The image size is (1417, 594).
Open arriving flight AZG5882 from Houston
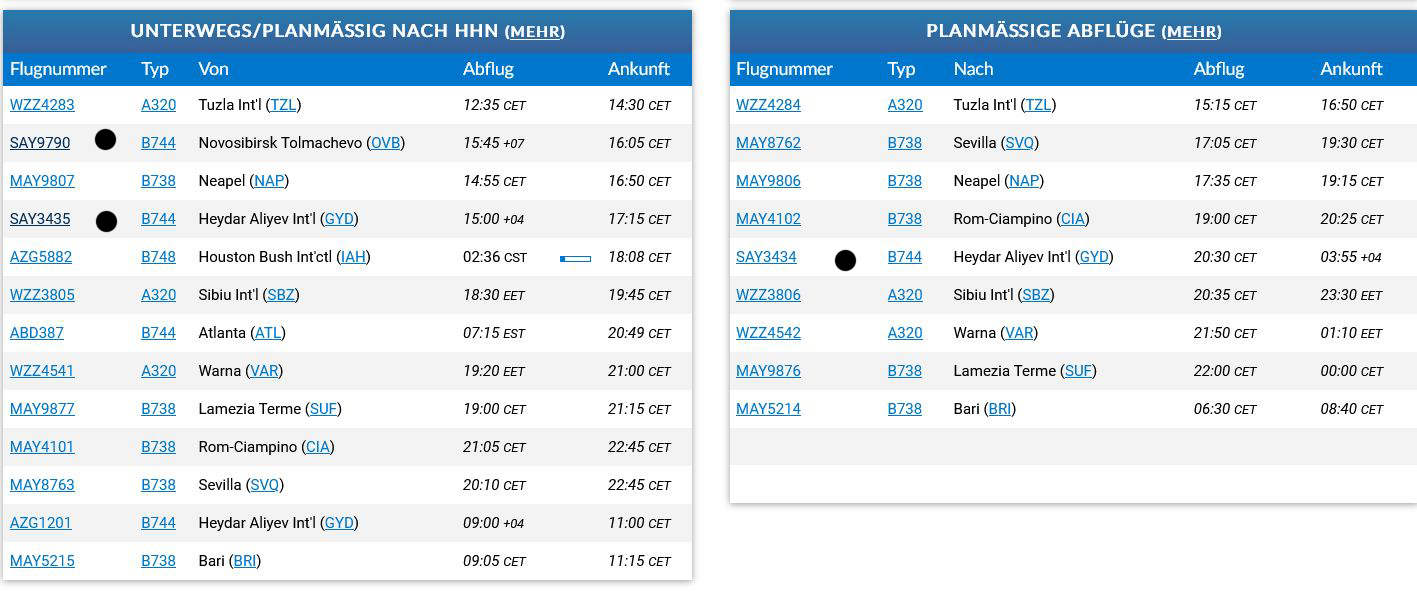tap(41, 257)
